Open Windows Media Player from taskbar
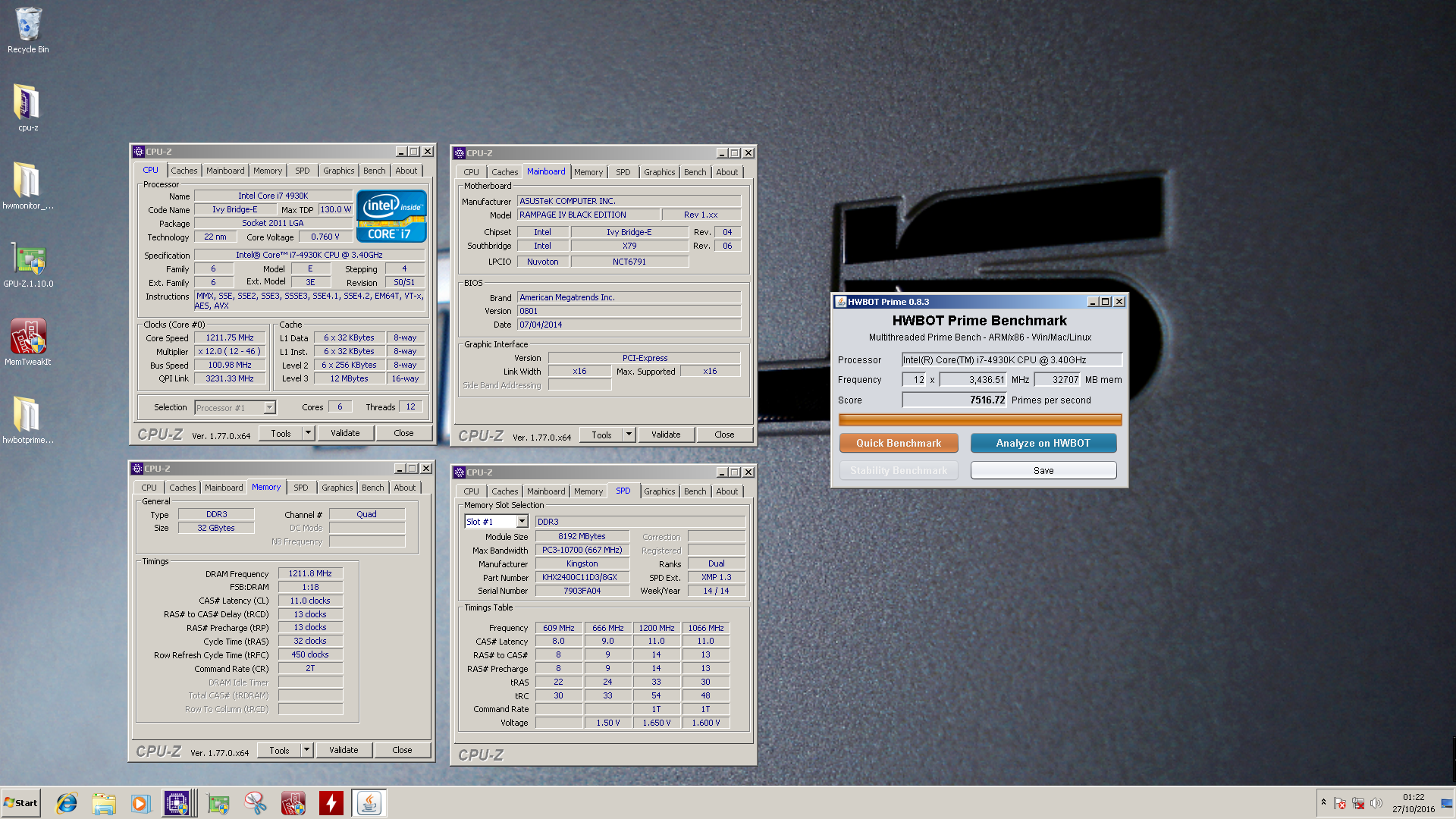The height and width of the screenshot is (819, 1456). [x=140, y=803]
